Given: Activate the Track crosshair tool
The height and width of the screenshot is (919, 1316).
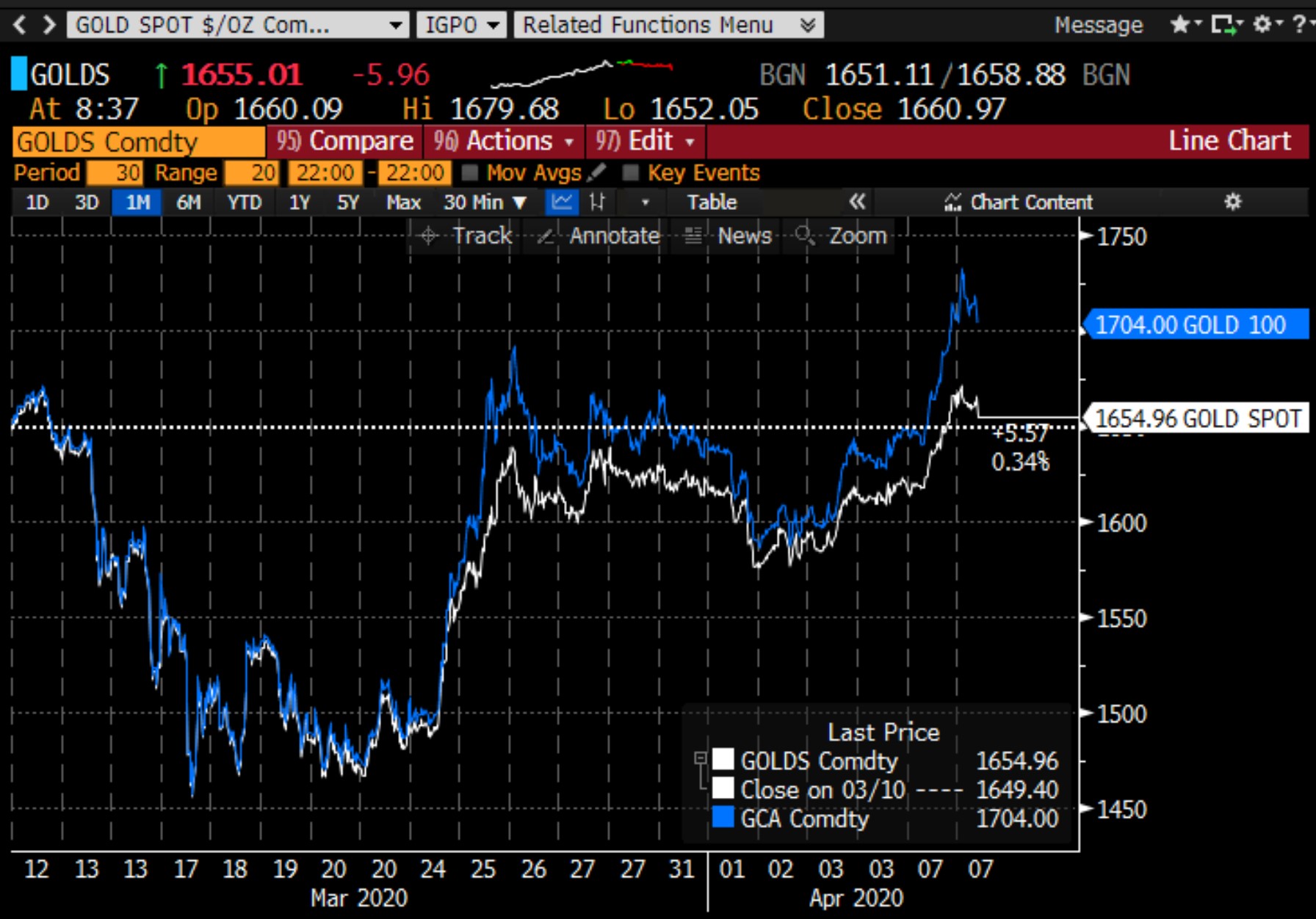Looking at the screenshot, I should pyautogui.click(x=464, y=236).
